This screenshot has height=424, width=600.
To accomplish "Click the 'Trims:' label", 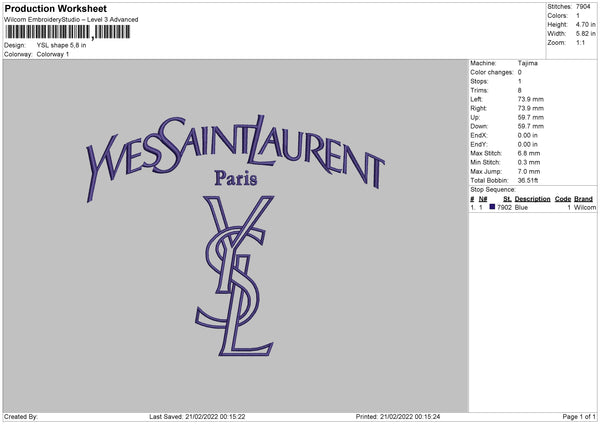I will pyautogui.click(x=479, y=90).
